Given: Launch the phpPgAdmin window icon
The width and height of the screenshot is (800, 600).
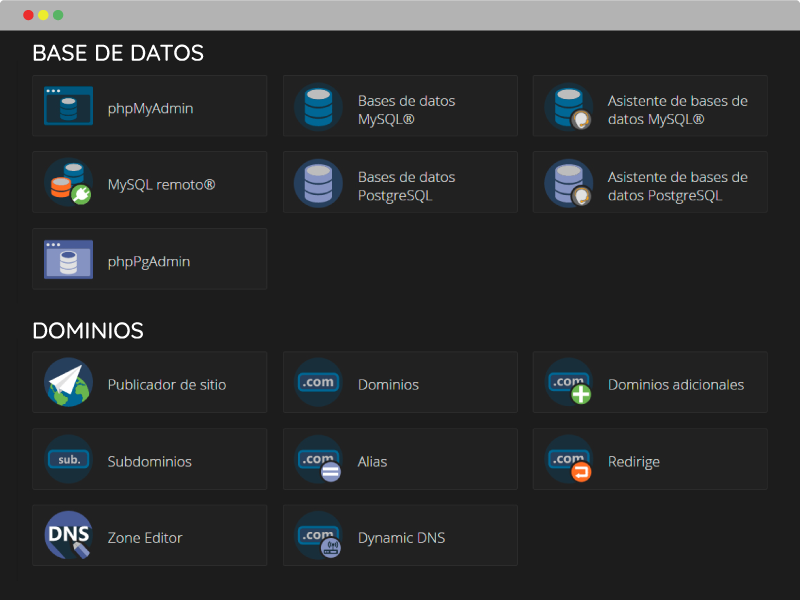Looking at the screenshot, I should coord(68,259).
